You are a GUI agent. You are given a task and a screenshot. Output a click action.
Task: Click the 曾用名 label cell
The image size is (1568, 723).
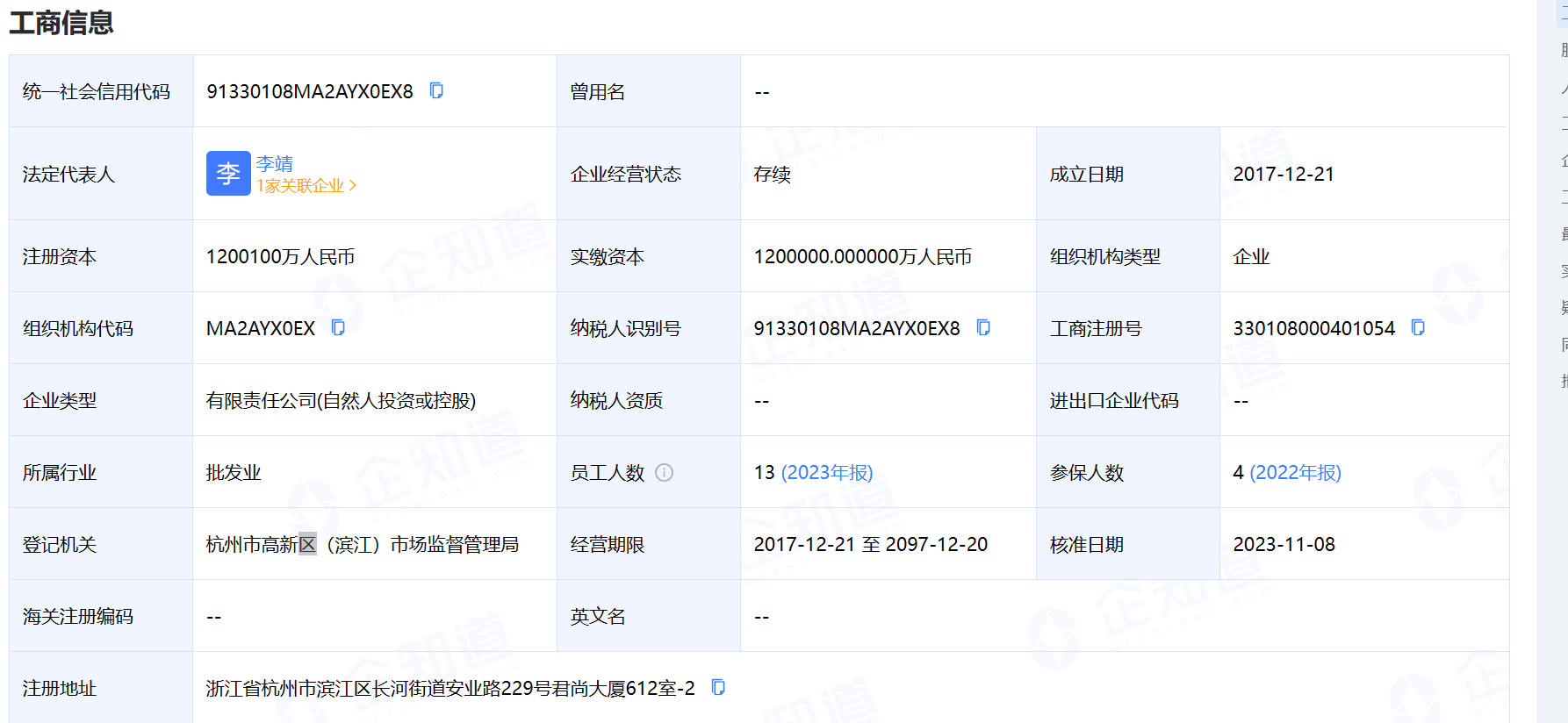click(x=649, y=91)
